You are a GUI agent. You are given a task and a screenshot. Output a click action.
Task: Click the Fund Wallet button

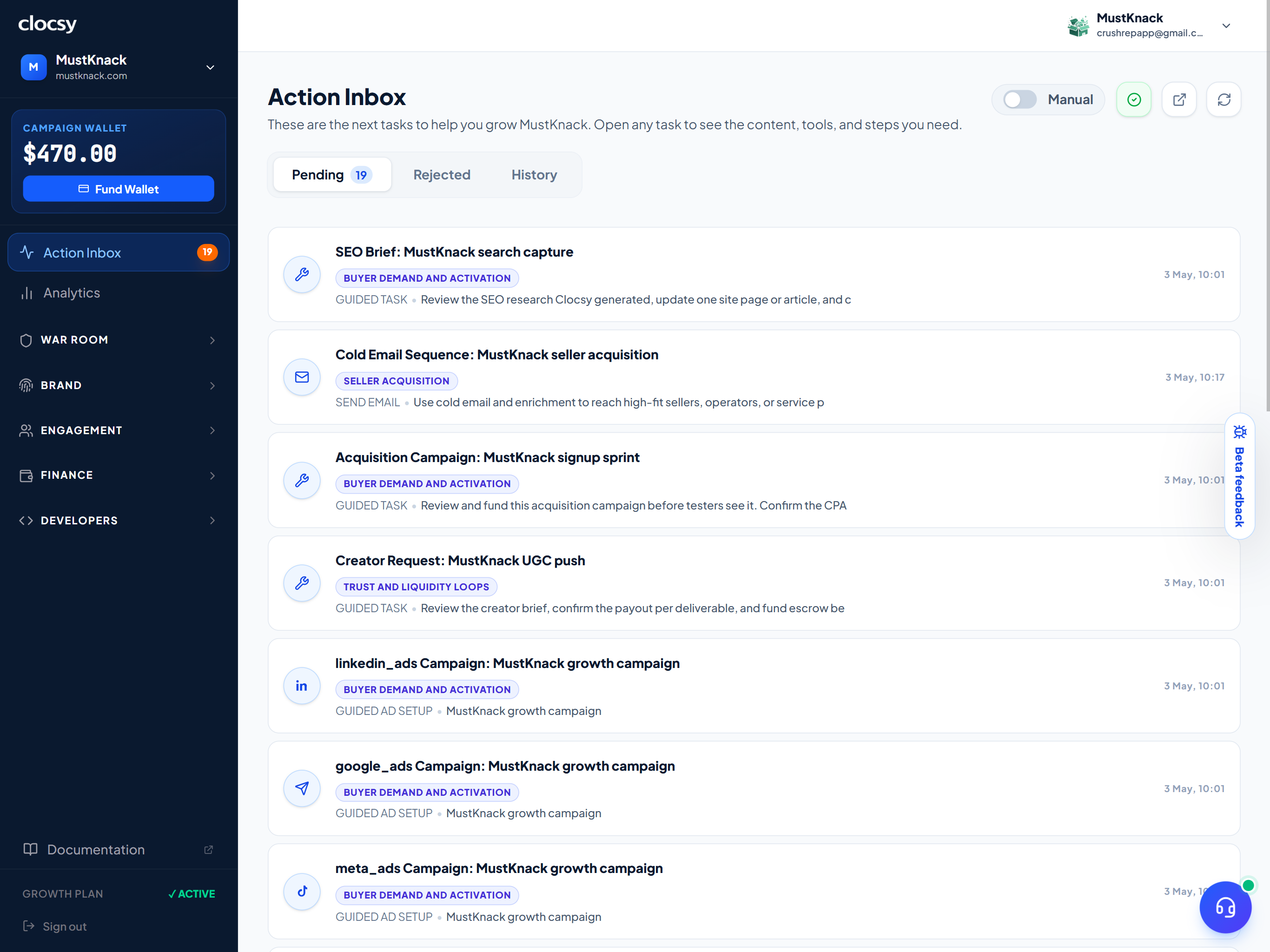click(x=118, y=189)
